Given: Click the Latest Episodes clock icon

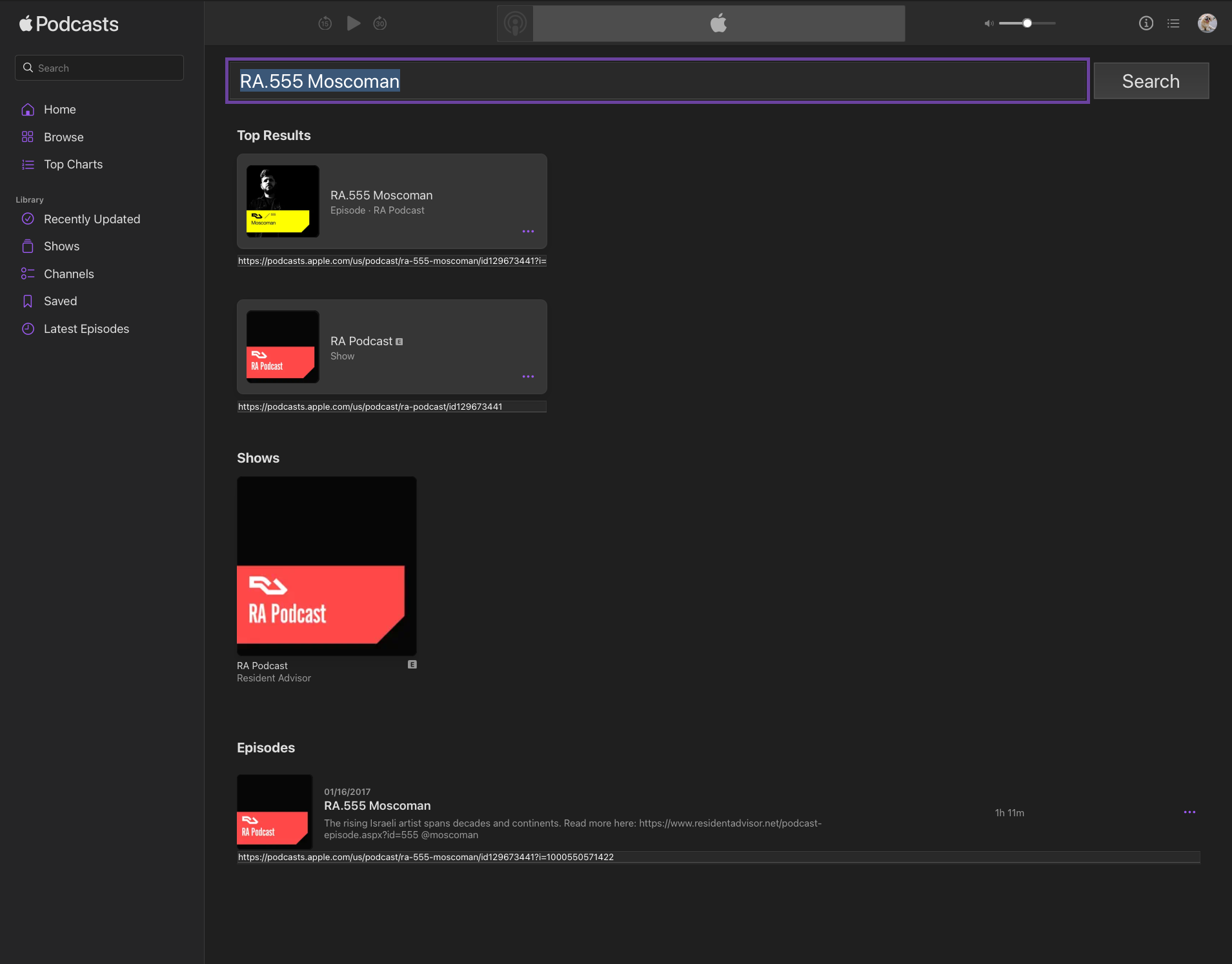Looking at the screenshot, I should (28, 329).
